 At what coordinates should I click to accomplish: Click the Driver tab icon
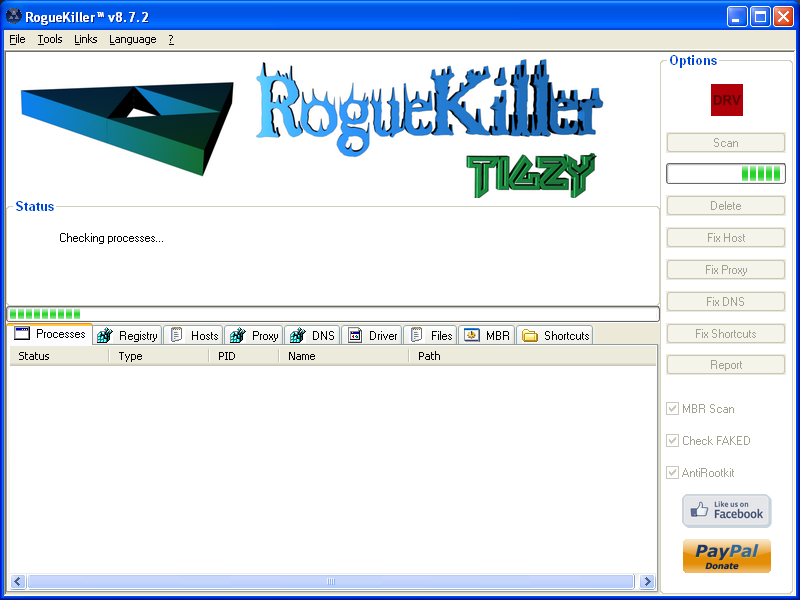click(355, 335)
